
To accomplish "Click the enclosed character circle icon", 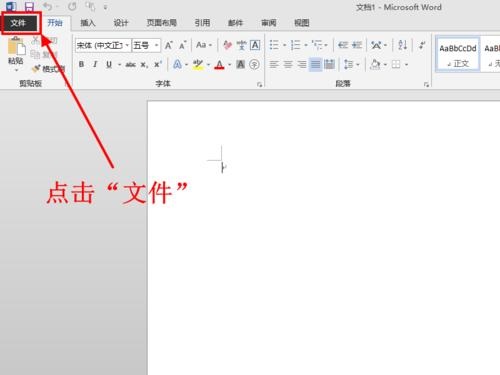I will tap(254, 64).
